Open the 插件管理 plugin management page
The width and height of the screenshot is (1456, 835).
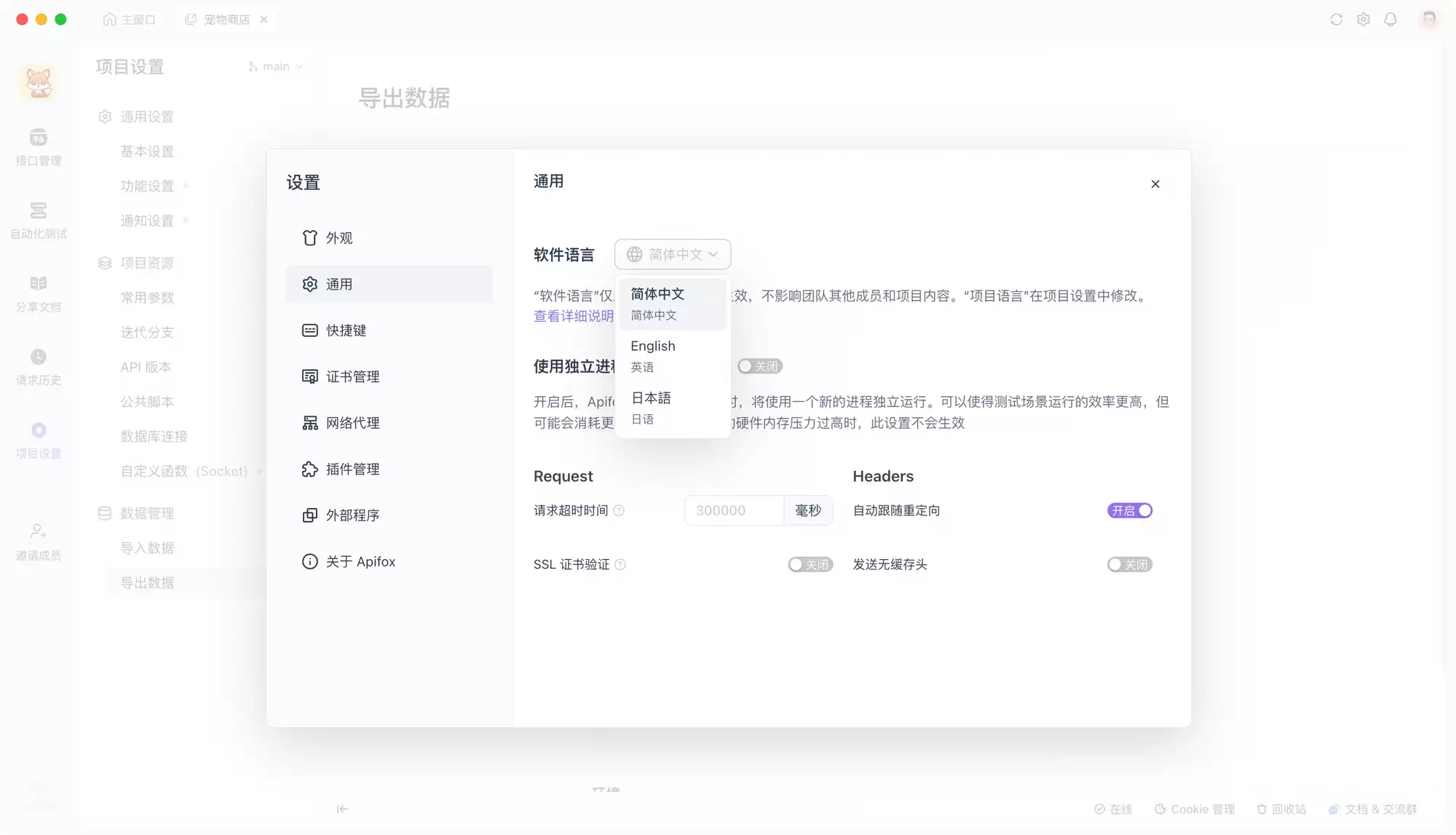point(389,470)
